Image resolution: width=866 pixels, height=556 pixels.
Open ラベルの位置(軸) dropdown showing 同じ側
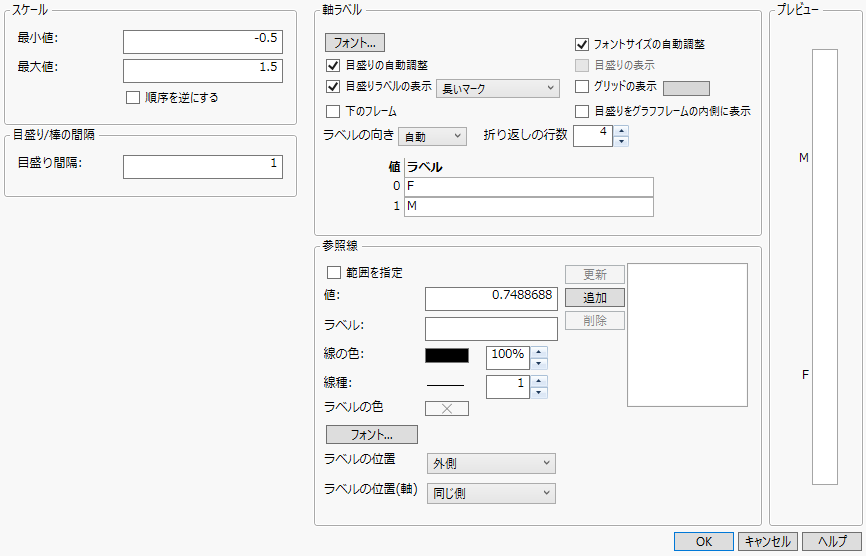[x=491, y=493]
